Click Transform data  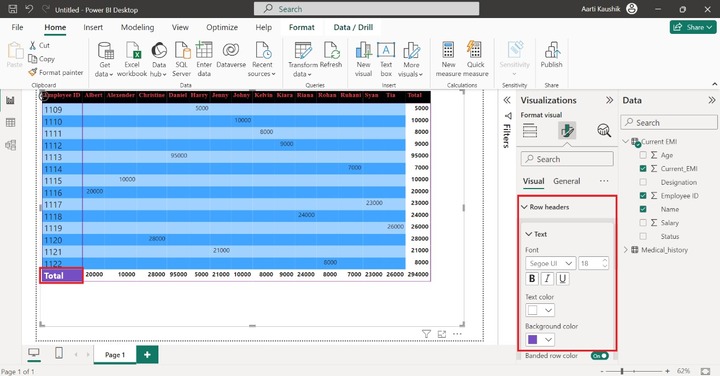pos(303,59)
